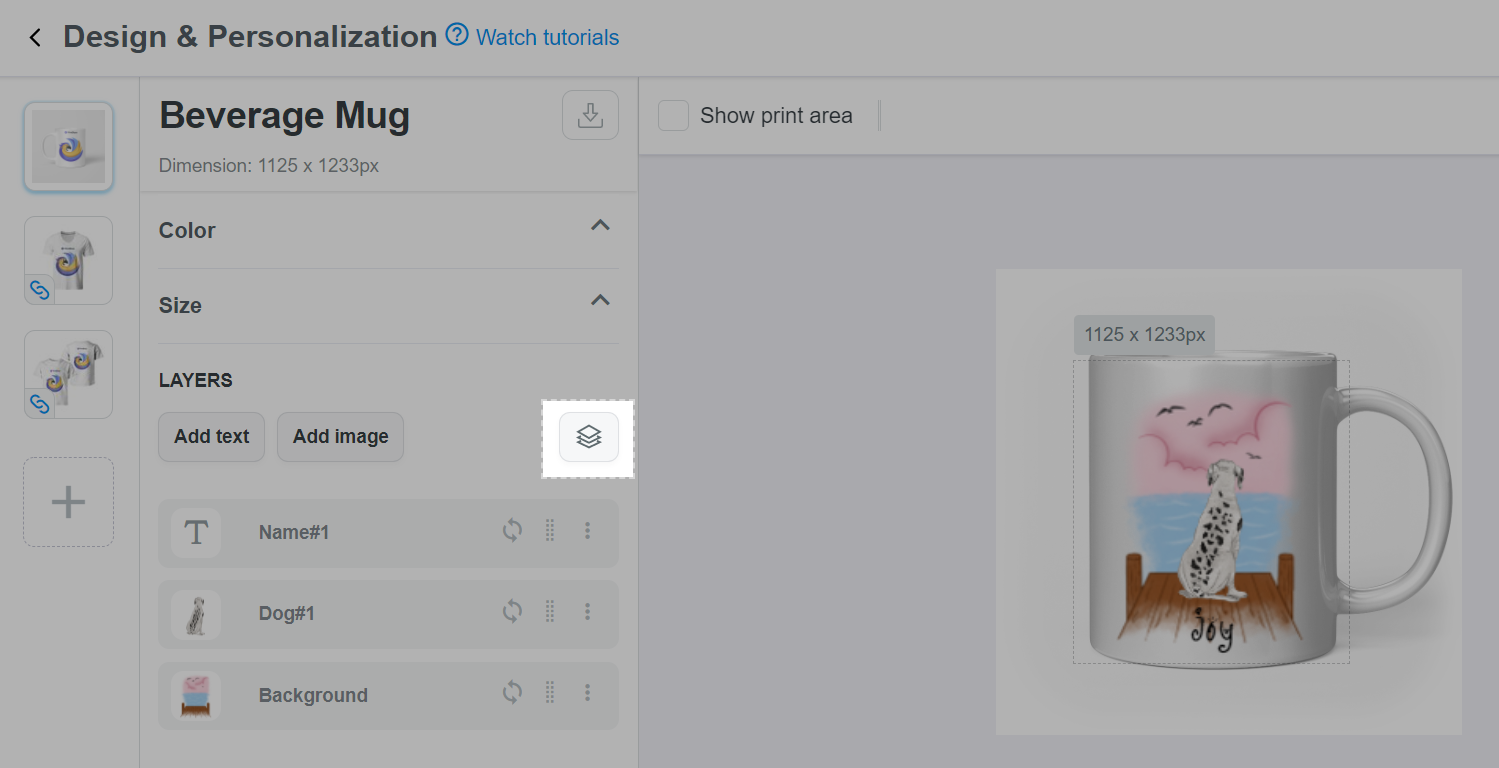Click the Add text button
This screenshot has height=768, width=1499.
click(211, 437)
